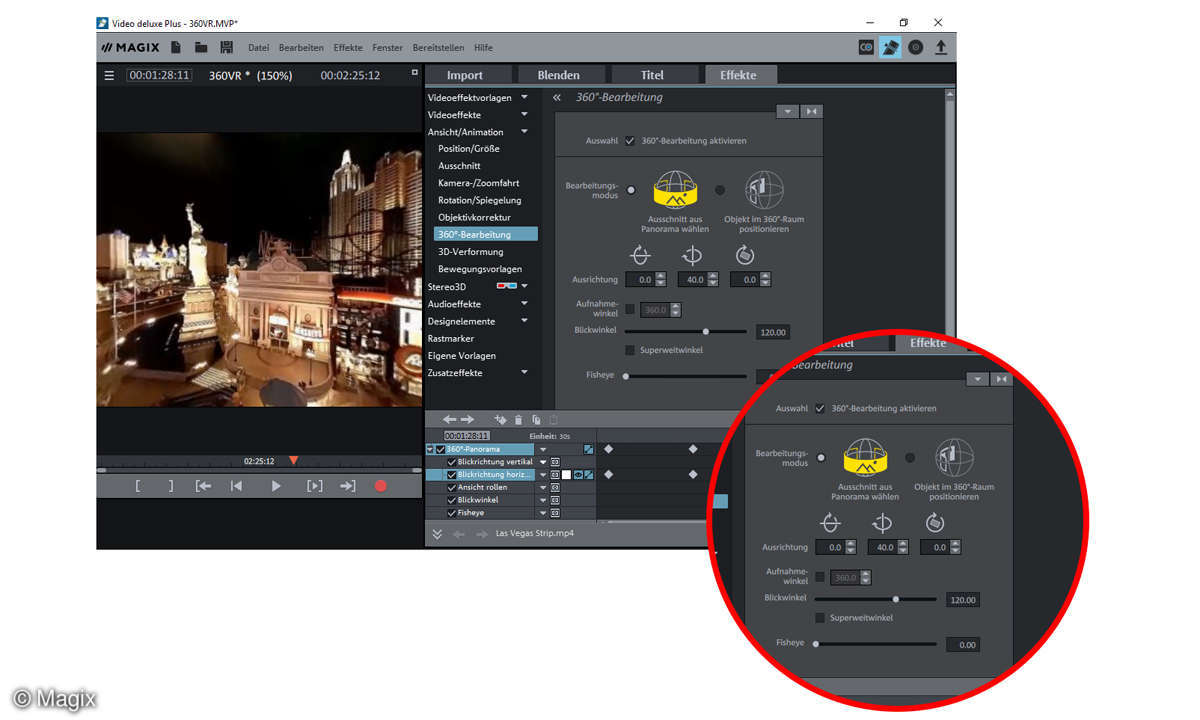Open the Bereitstellen menu
The height and width of the screenshot is (720, 1200).
pyautogui.click(x=439, y=48)
